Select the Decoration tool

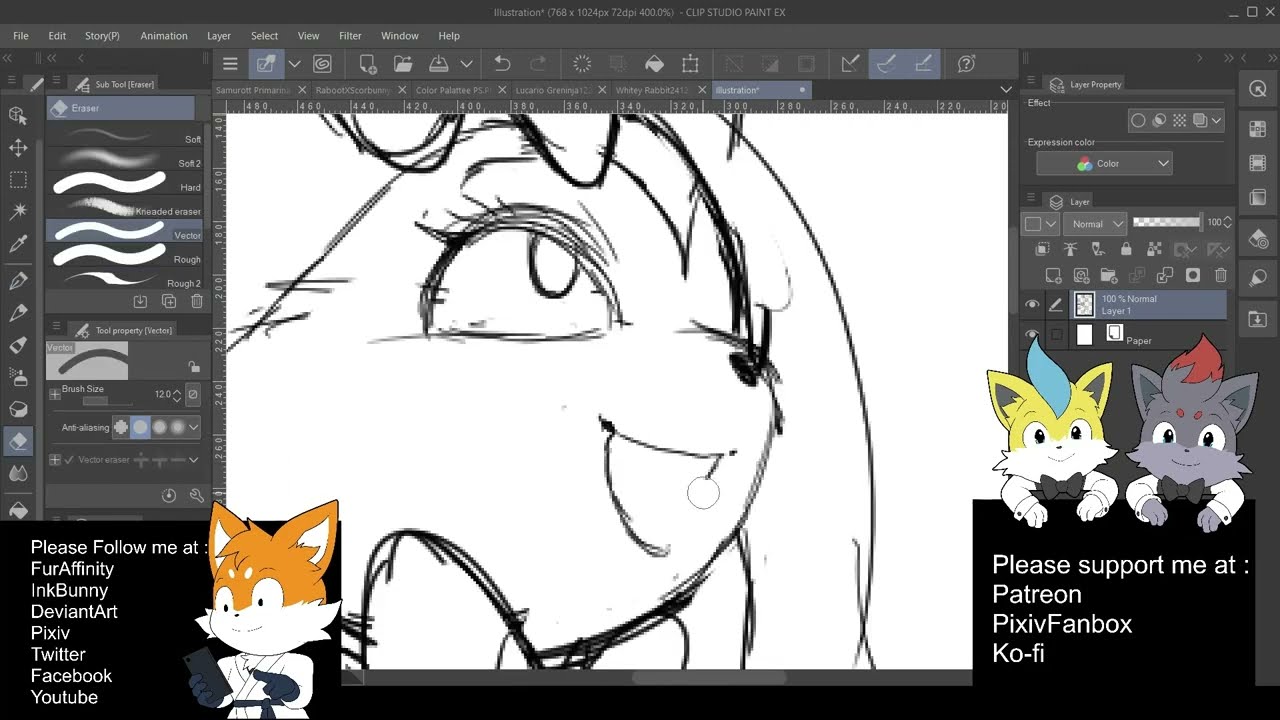(18, 409)
